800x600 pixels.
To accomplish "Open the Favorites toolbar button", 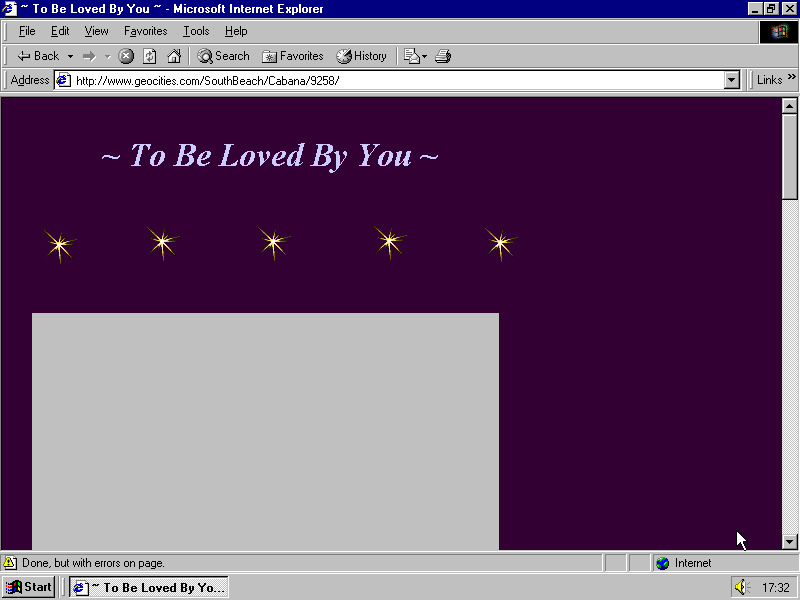I will click(x=292, y=56).
